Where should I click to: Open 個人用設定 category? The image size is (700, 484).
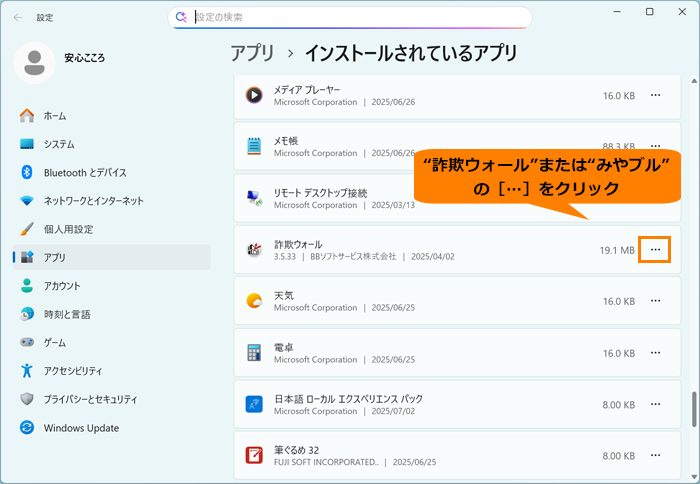point(112,229)
